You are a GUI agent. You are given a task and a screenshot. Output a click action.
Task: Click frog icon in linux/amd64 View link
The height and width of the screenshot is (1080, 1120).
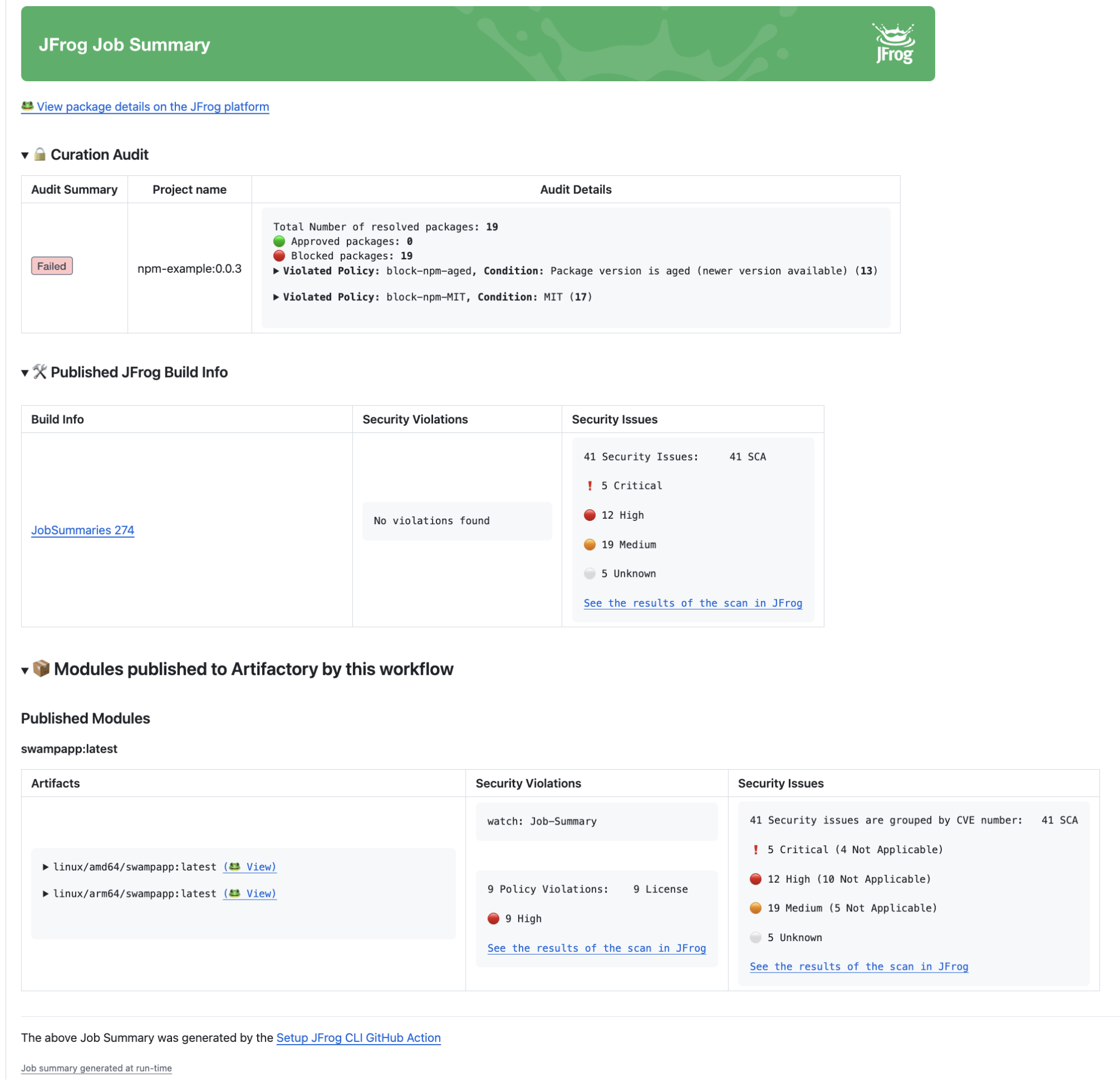pos(234,866)
